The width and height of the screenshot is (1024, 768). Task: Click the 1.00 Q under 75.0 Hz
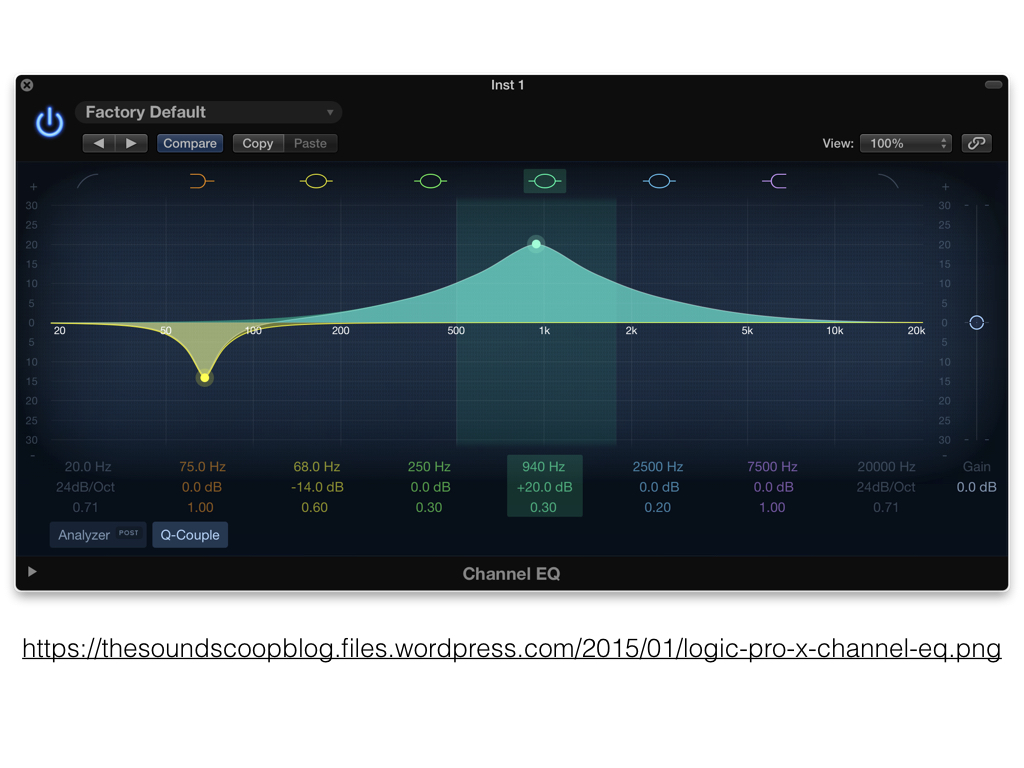[x=200, y=507]
